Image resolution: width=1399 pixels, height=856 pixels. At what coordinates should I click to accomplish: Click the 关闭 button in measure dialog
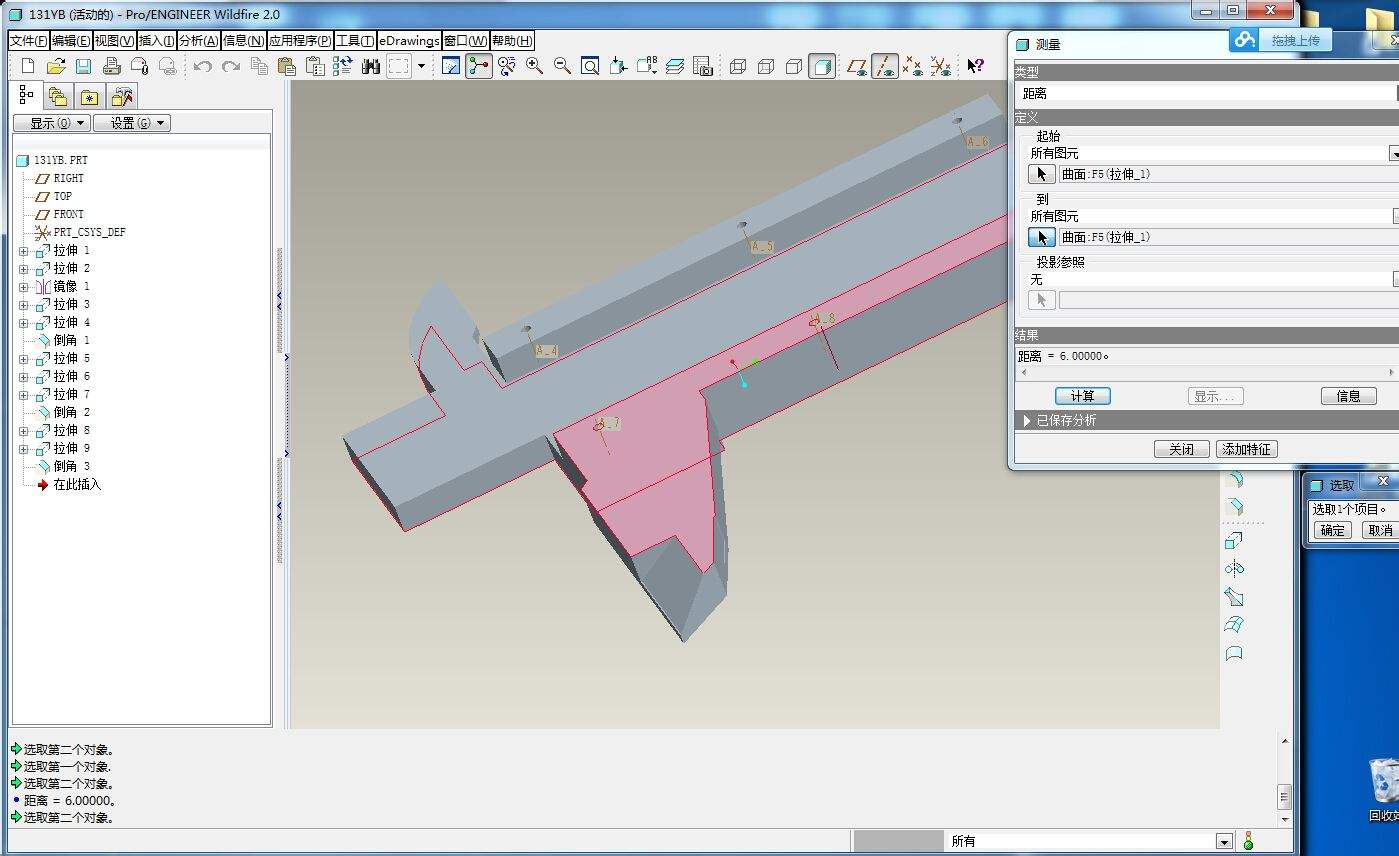[1181, 449]
